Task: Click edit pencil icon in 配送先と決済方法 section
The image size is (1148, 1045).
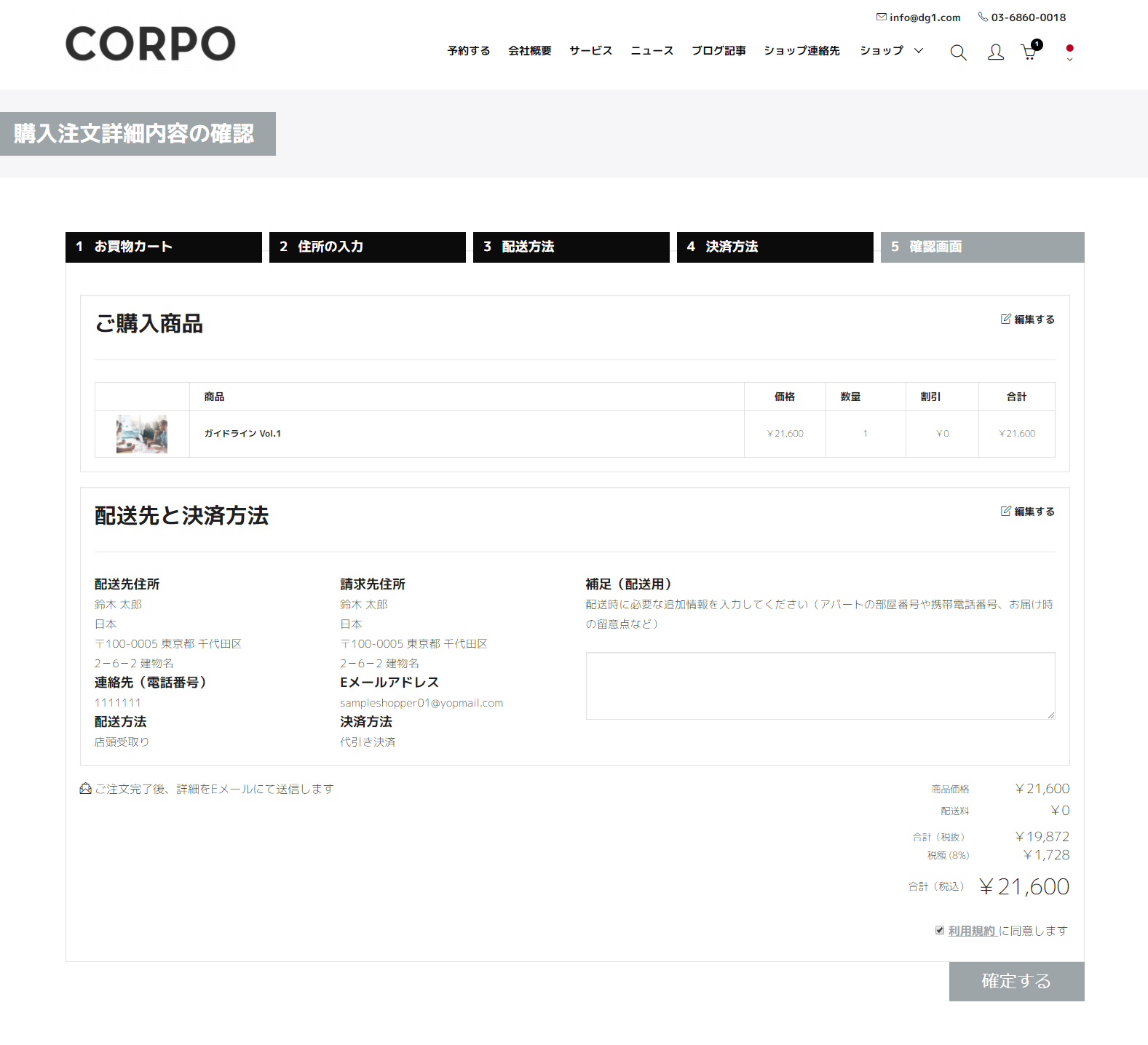Action: click(1005, 511)
